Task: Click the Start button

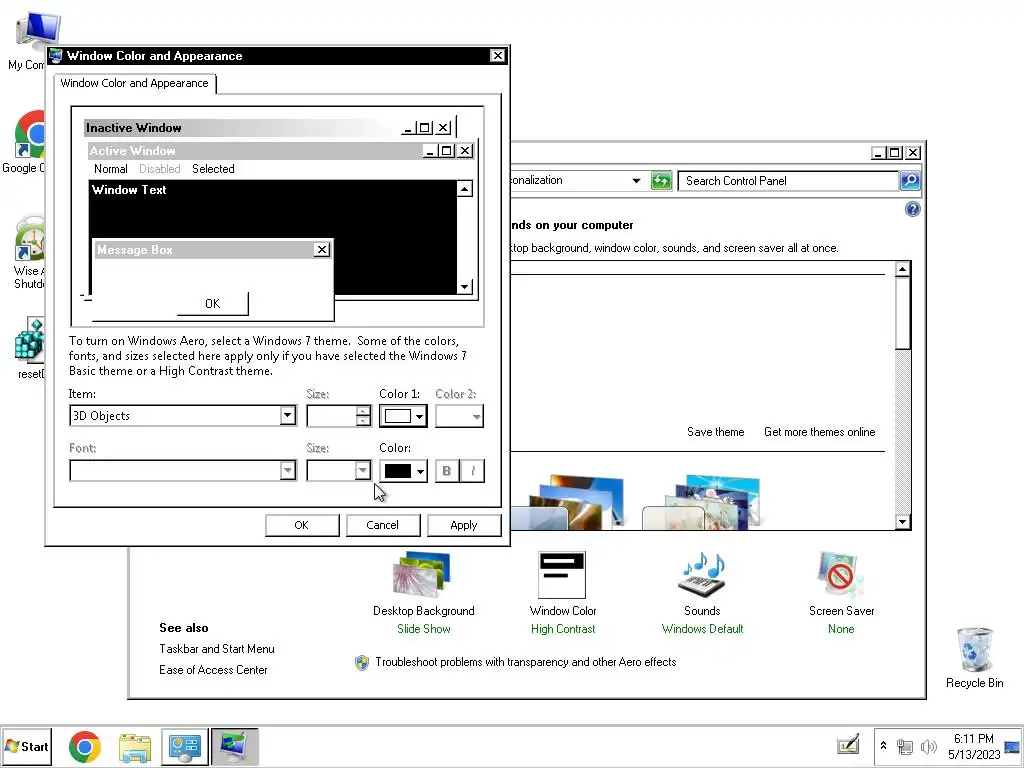Action: 27,747
